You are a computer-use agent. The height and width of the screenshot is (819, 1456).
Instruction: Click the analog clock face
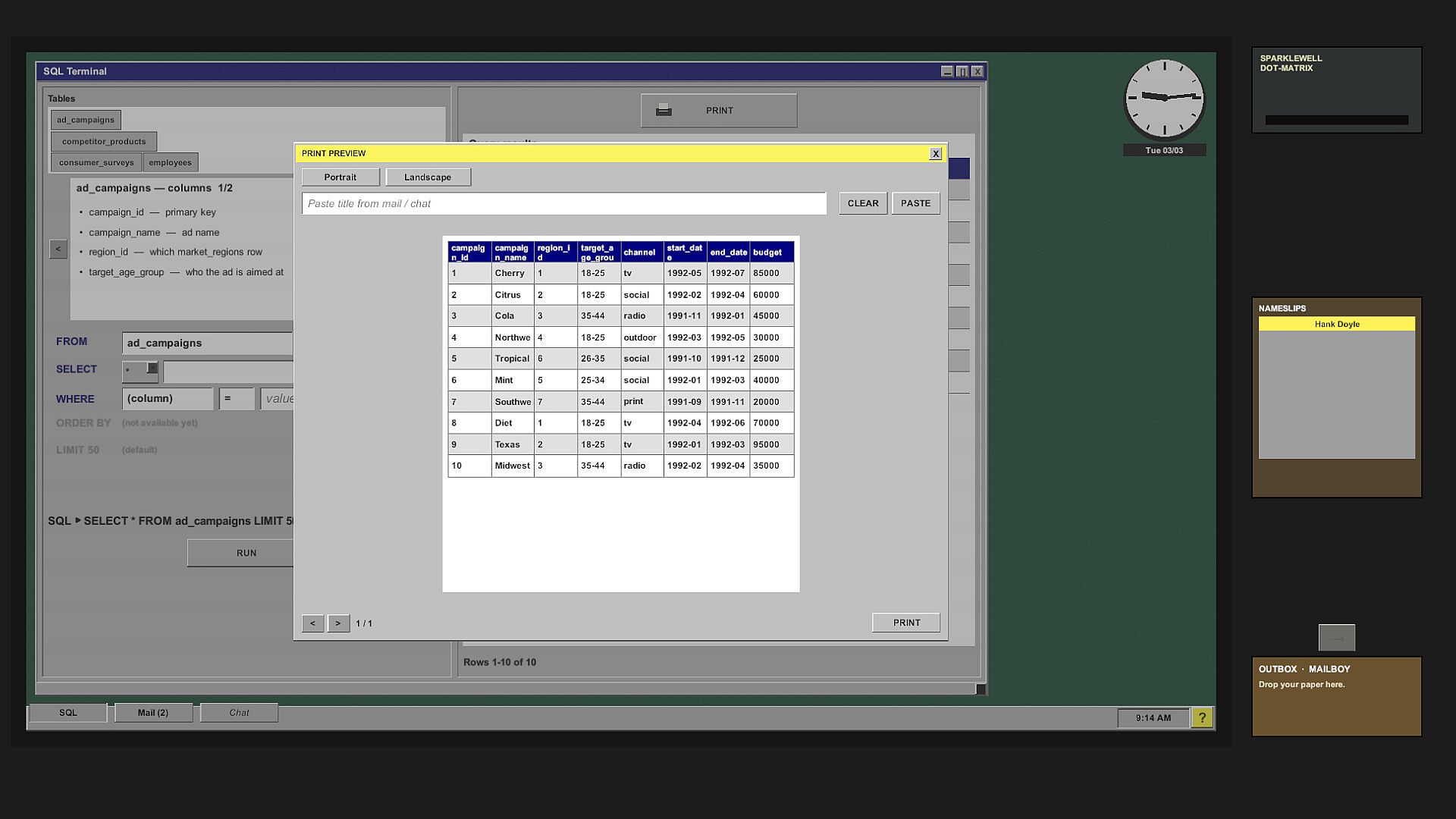pos(1164,98)
